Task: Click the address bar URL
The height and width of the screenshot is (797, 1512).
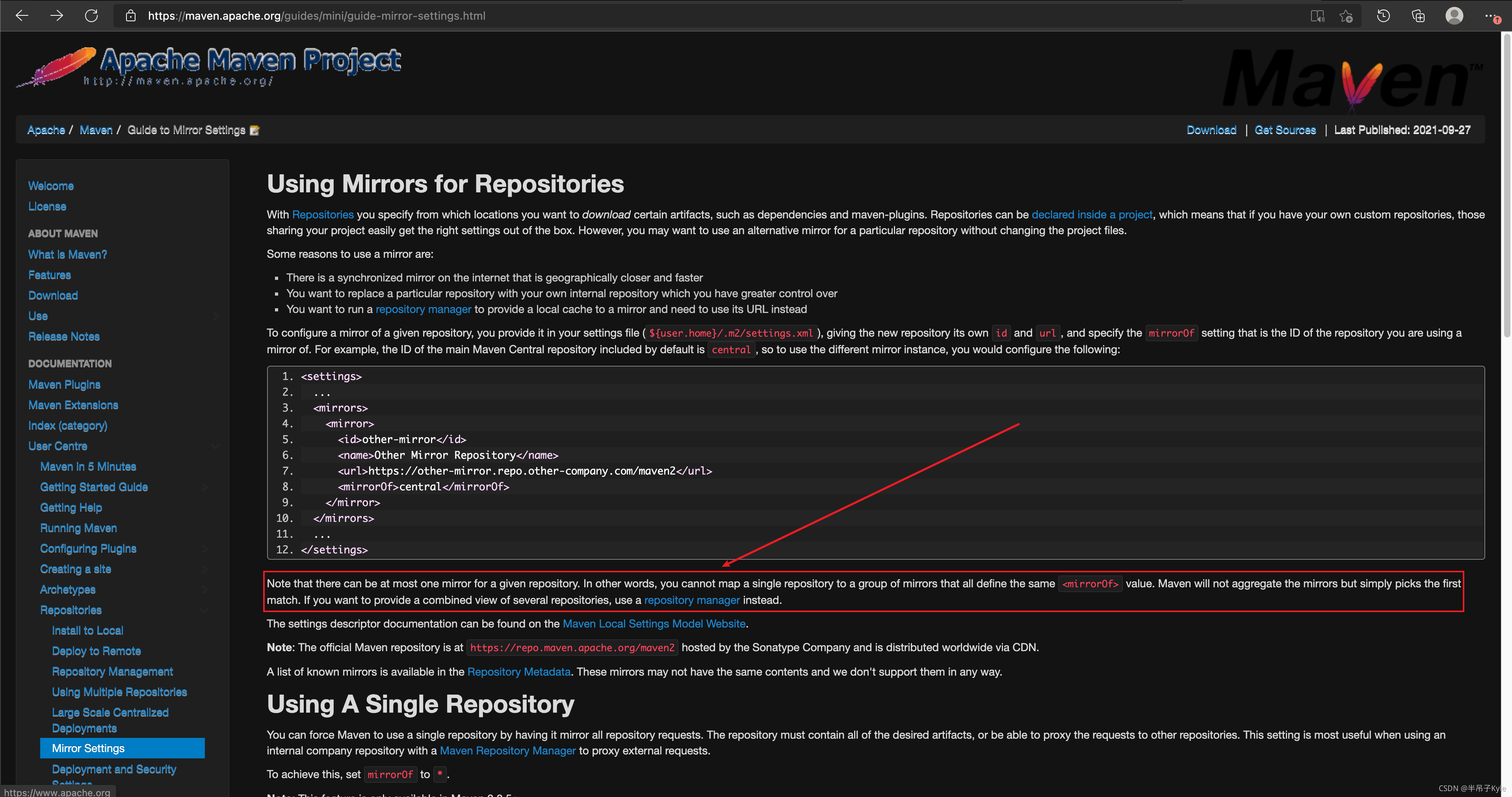Action: click(316, 16)
